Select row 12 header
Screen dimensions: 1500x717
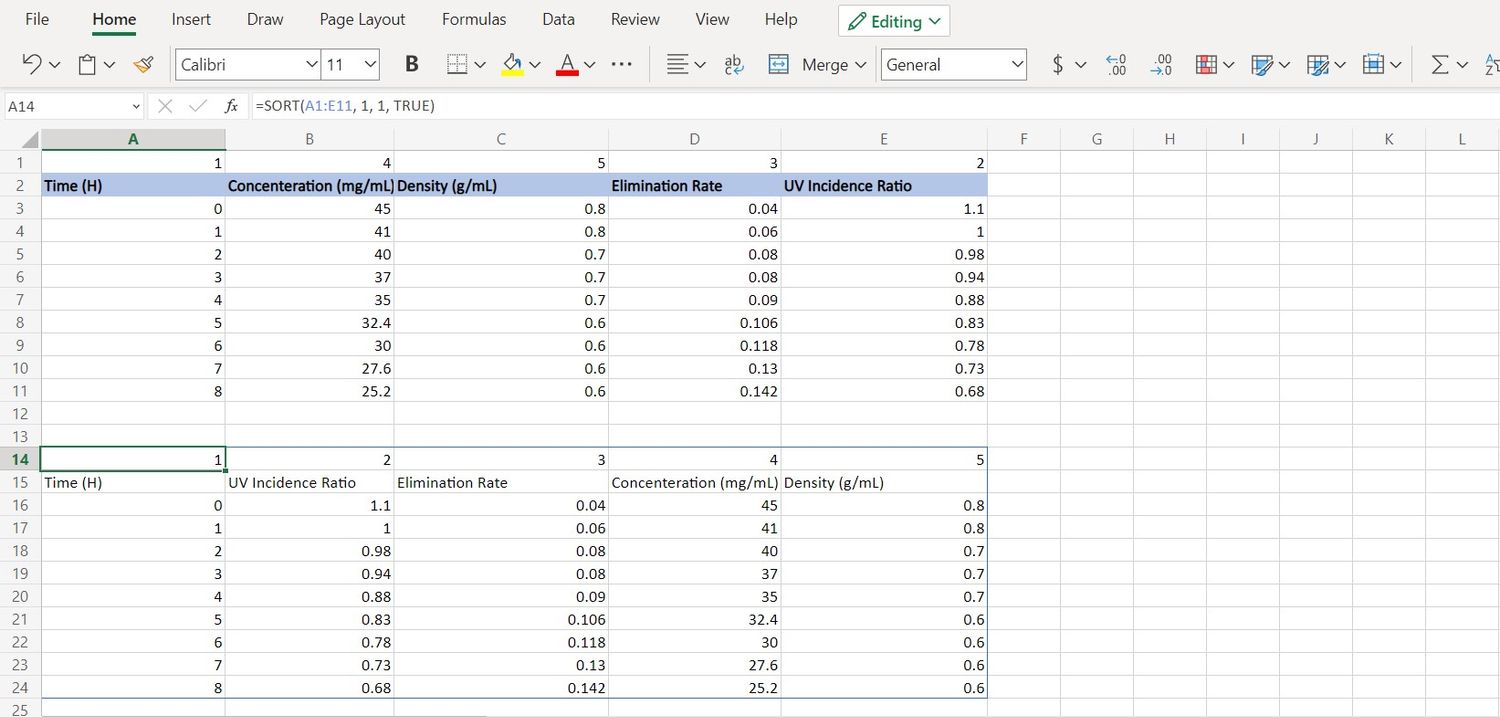(21, 413)
